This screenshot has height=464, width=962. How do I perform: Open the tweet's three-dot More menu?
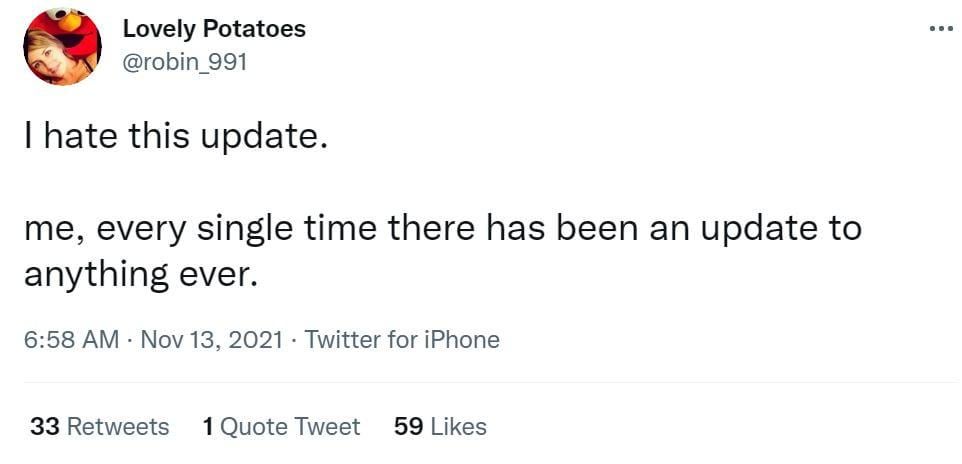coord(940,29)
